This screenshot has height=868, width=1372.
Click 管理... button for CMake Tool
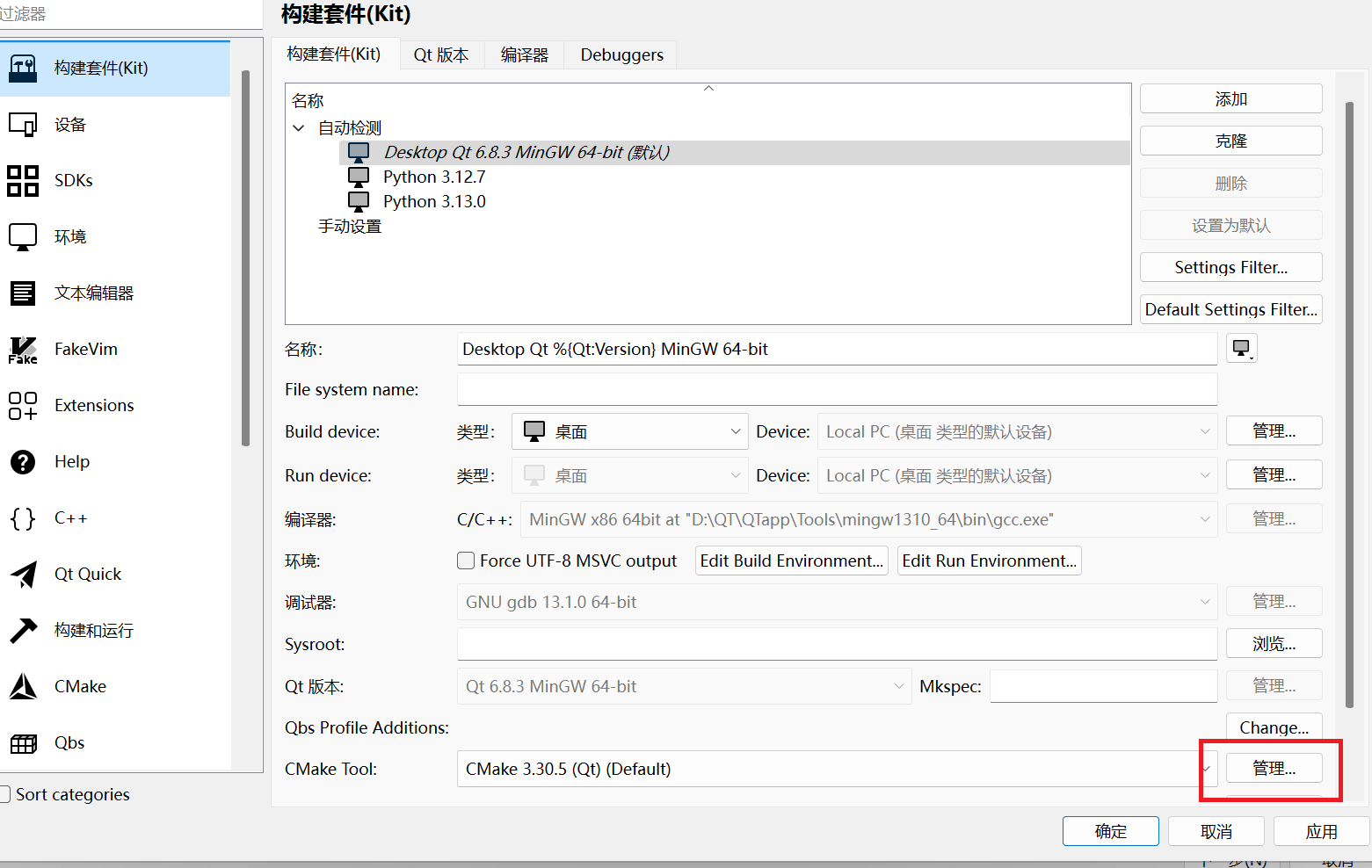pyautogui.click(x=1274, y=769)
